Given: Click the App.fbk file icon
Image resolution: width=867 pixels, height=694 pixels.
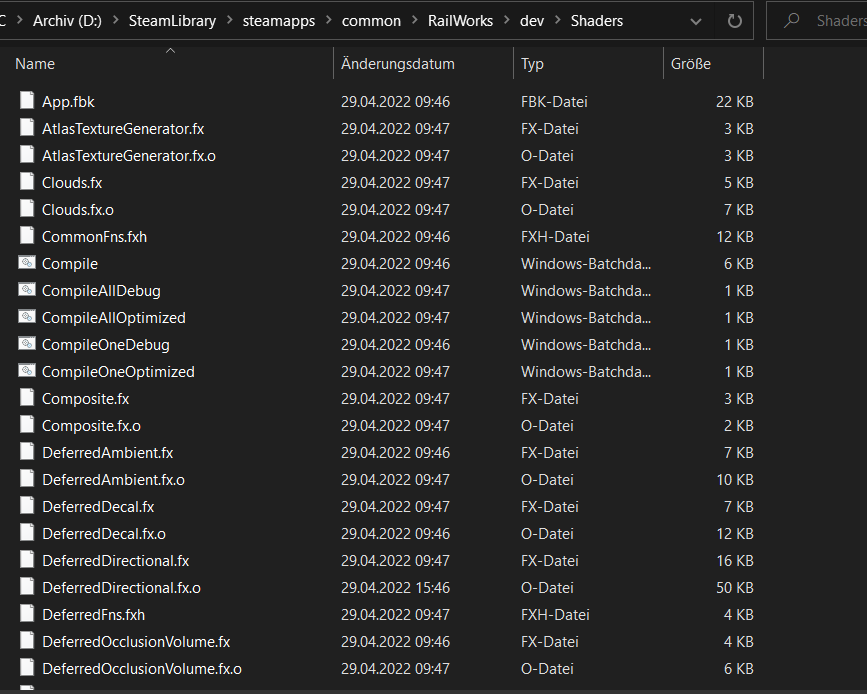Looking at the screenshot, I should point(27,102).
